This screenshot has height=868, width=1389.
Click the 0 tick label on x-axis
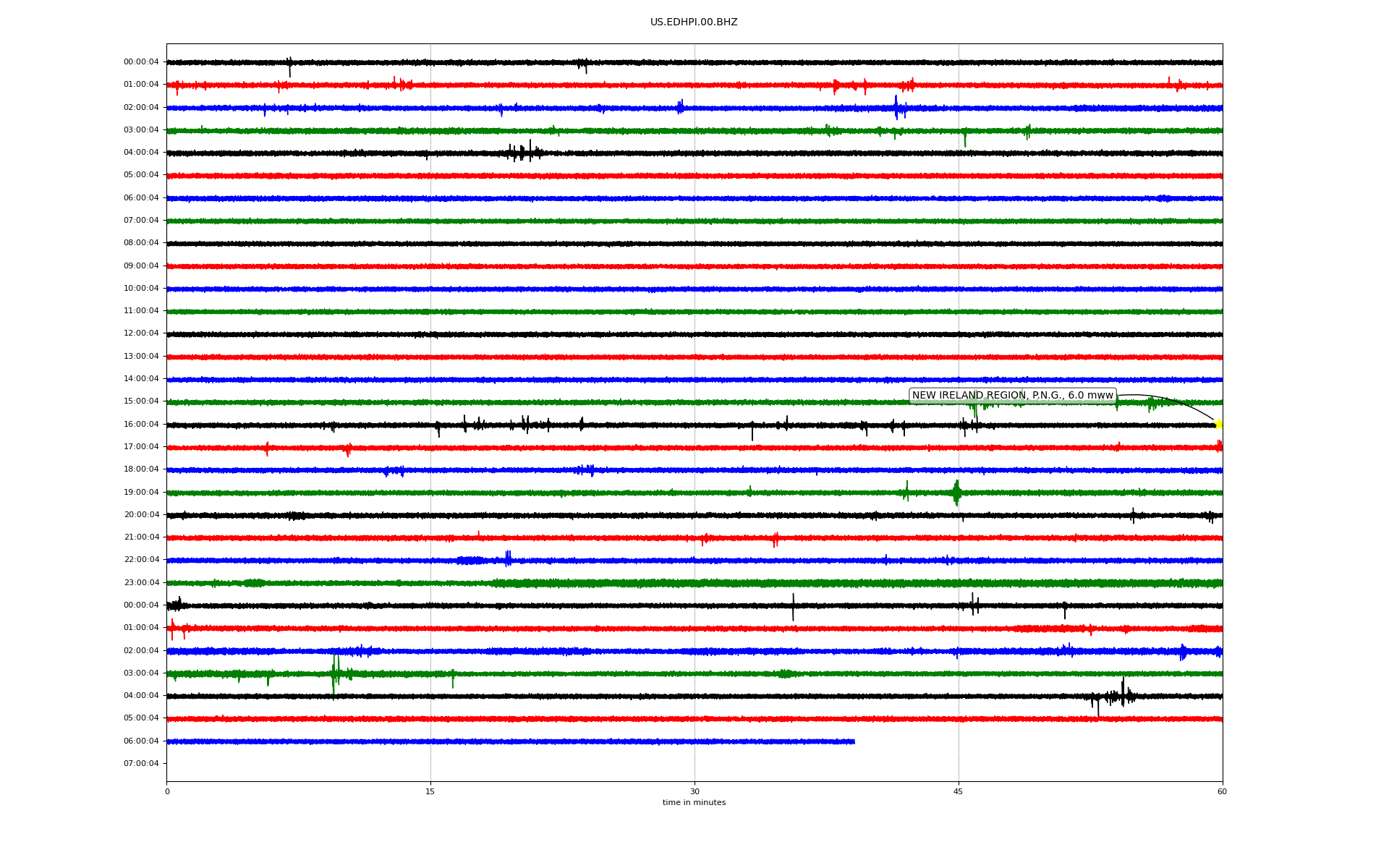[167, 792]
